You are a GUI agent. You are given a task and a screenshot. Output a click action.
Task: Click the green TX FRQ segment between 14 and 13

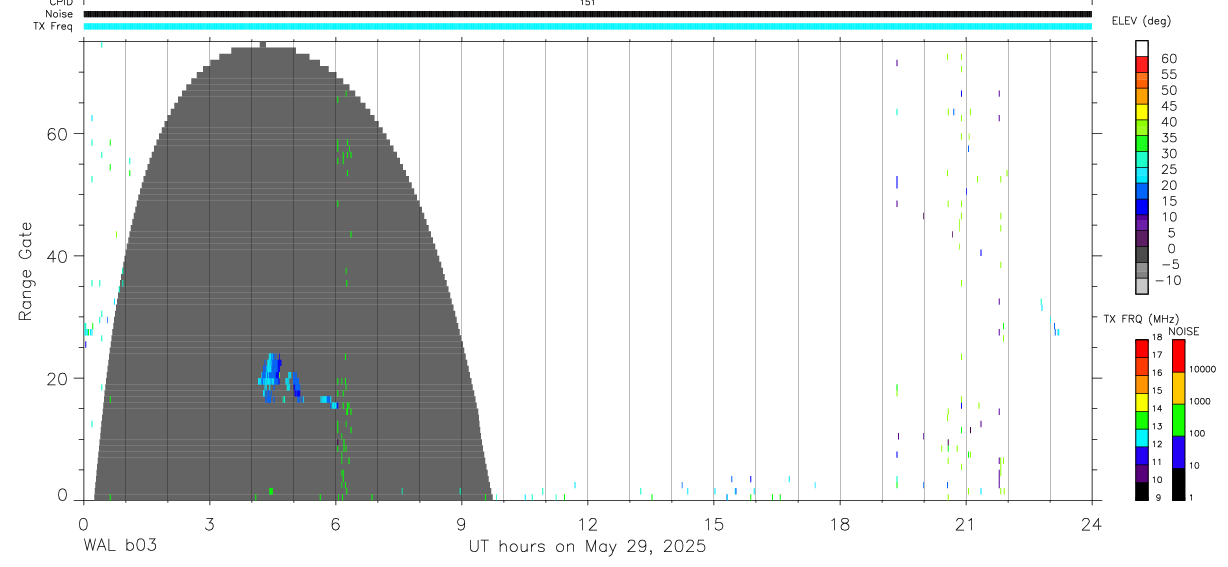coord(1142,420)
